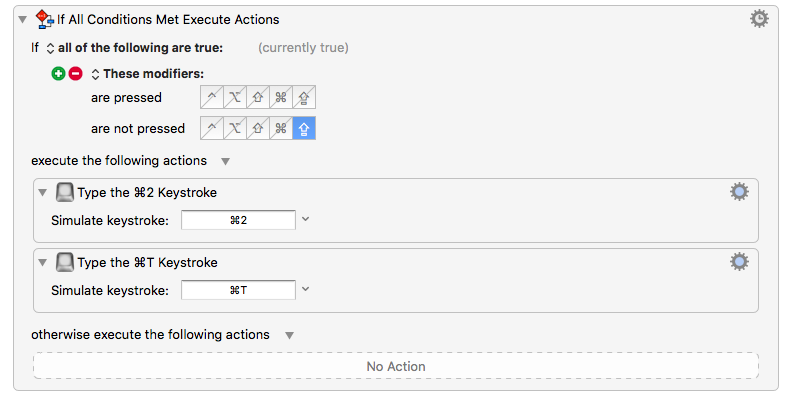
Task: Toggle Option modifier in 'are not pressed' row
Action: (235, 129)
